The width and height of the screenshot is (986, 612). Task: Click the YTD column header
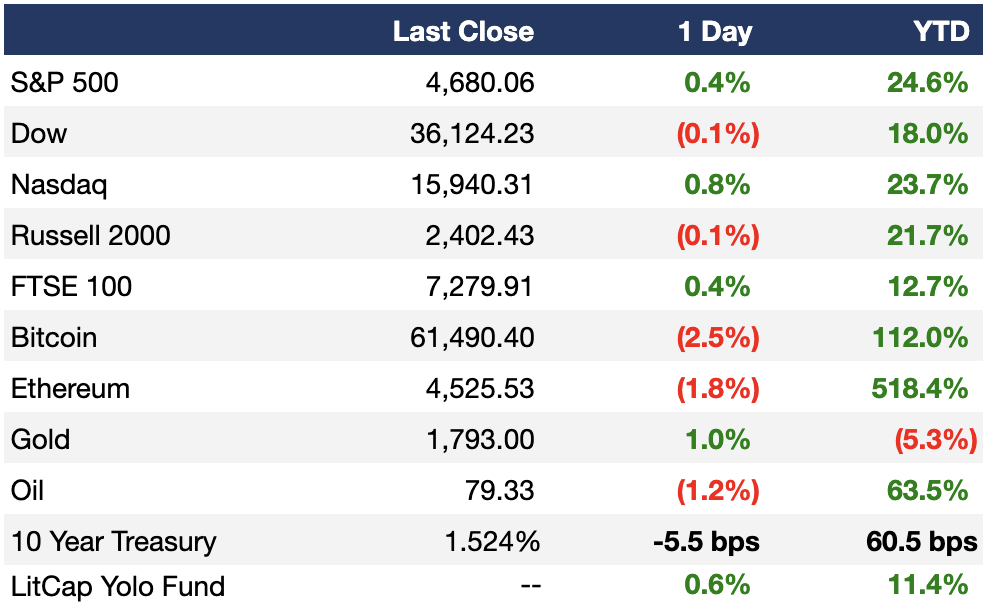941,31
